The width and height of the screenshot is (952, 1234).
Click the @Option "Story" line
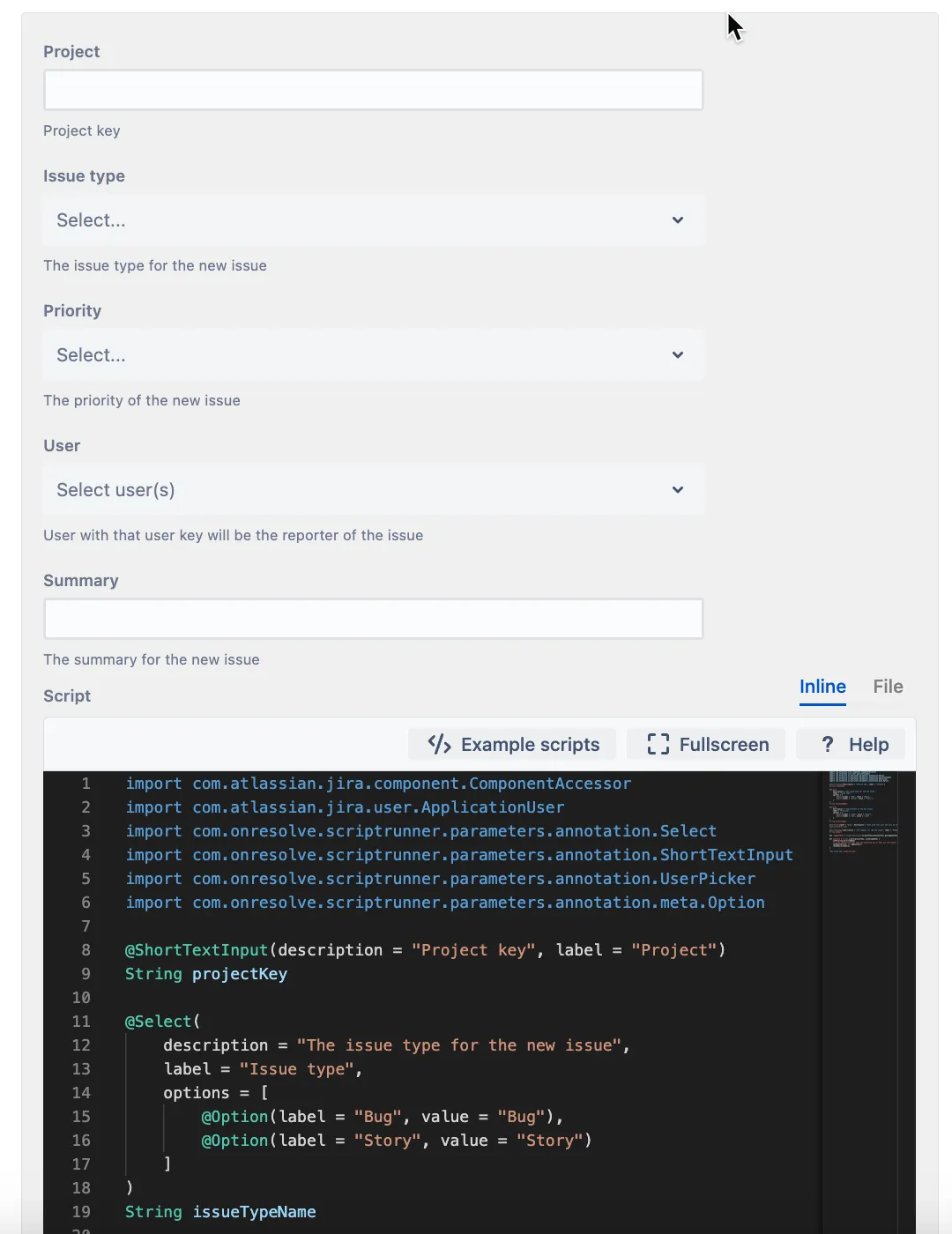click(x=397, y=1141)
